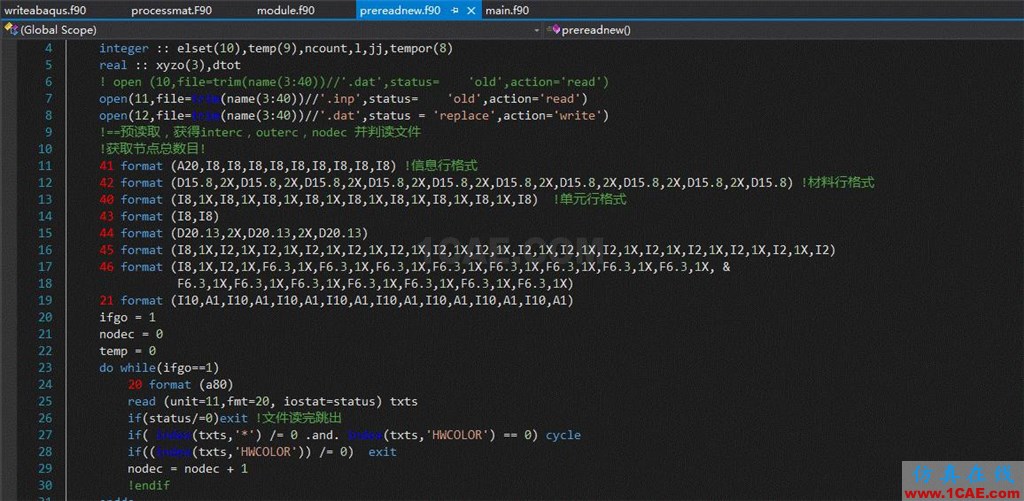The width and height of the screenshot is (1024, 501).
Task: Click line number 19 in the margin
Action: [x=46, y=300]
